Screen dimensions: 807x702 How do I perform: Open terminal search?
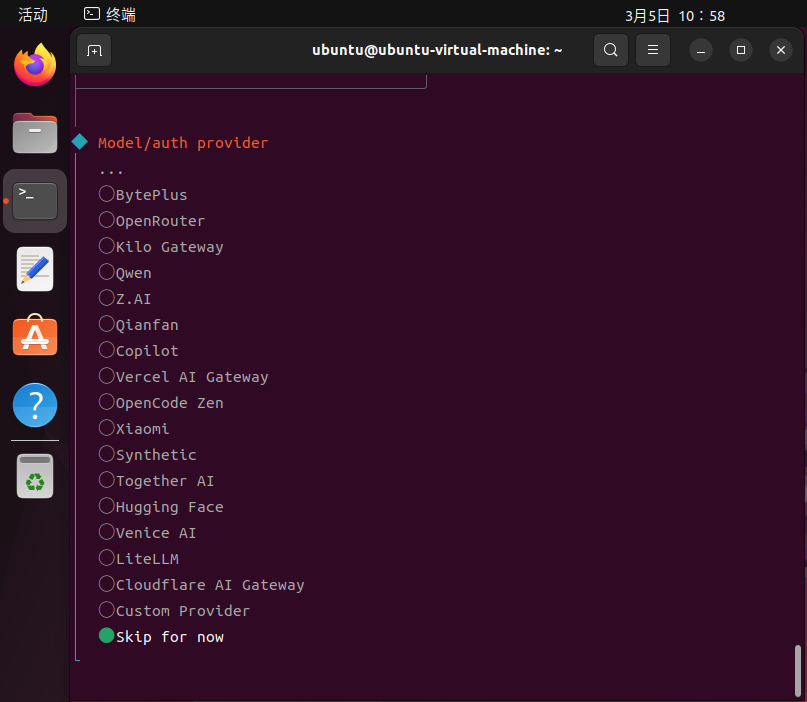click(x=610, y=50)
